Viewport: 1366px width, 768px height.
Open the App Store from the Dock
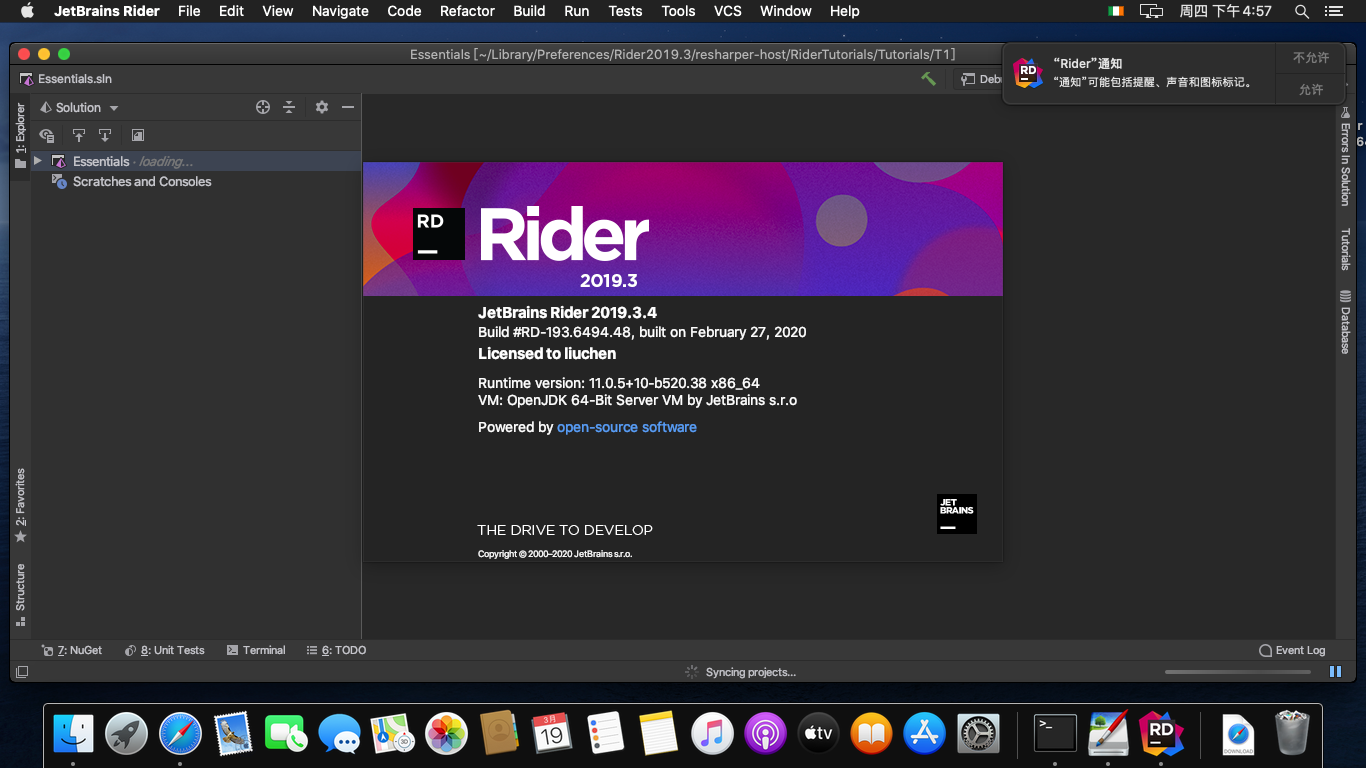click(924, 734)
